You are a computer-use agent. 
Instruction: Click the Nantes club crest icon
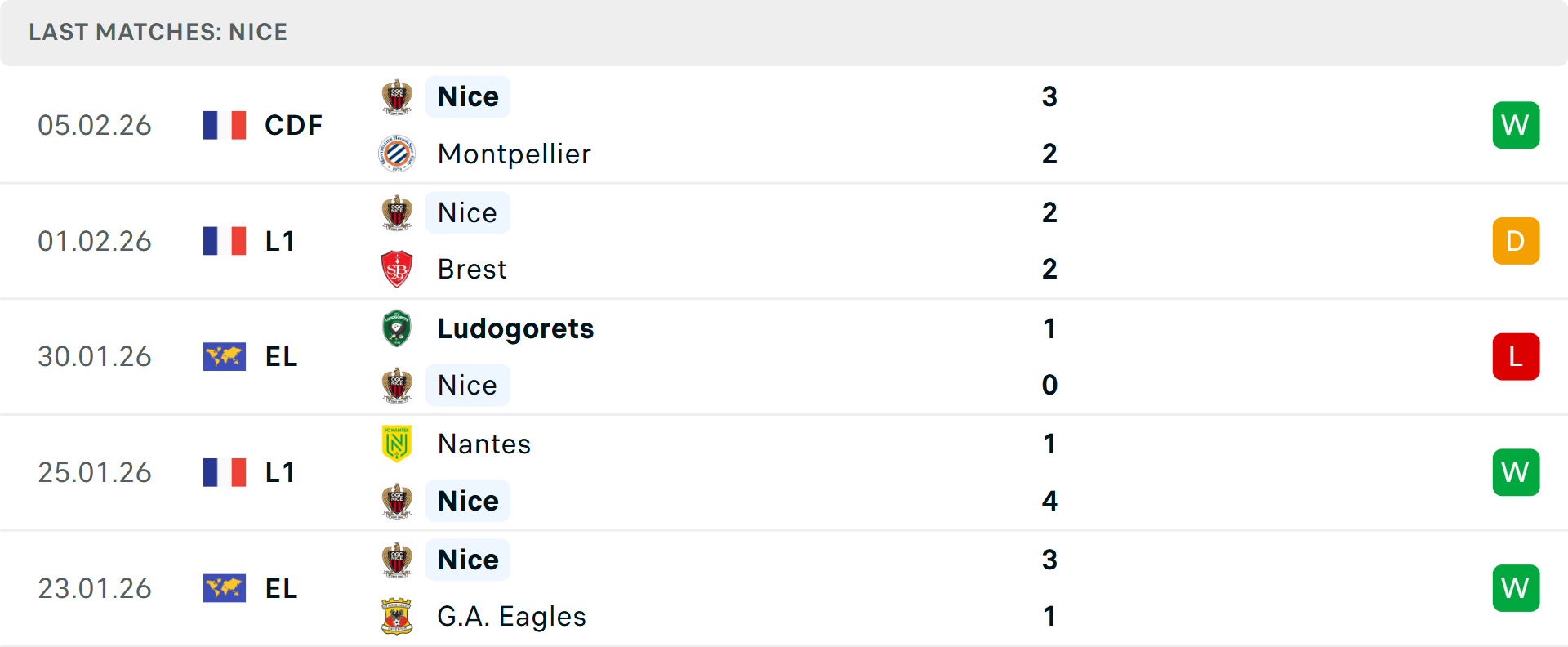(397, 444)
